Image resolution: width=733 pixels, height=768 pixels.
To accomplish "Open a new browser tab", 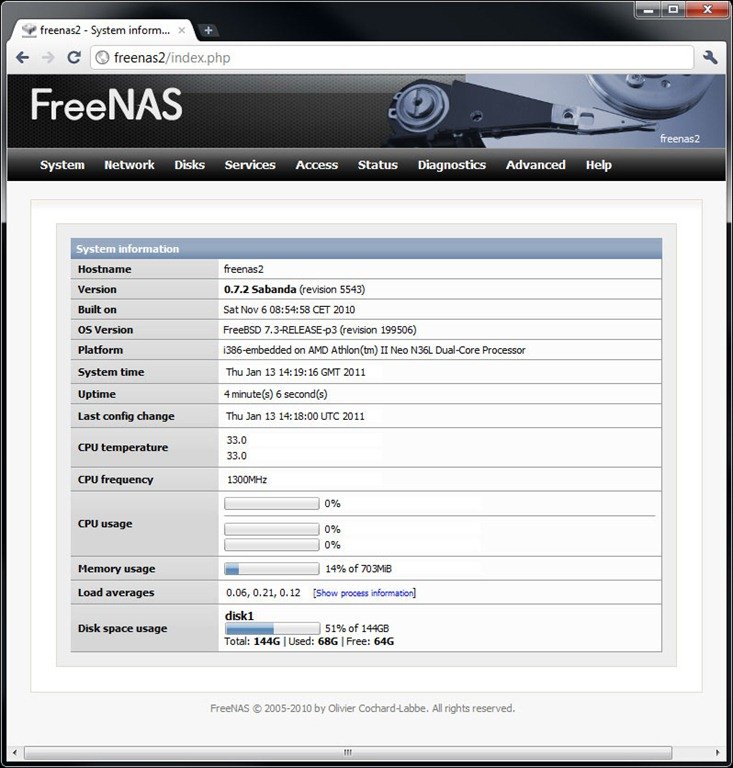I will click(208, 30).
